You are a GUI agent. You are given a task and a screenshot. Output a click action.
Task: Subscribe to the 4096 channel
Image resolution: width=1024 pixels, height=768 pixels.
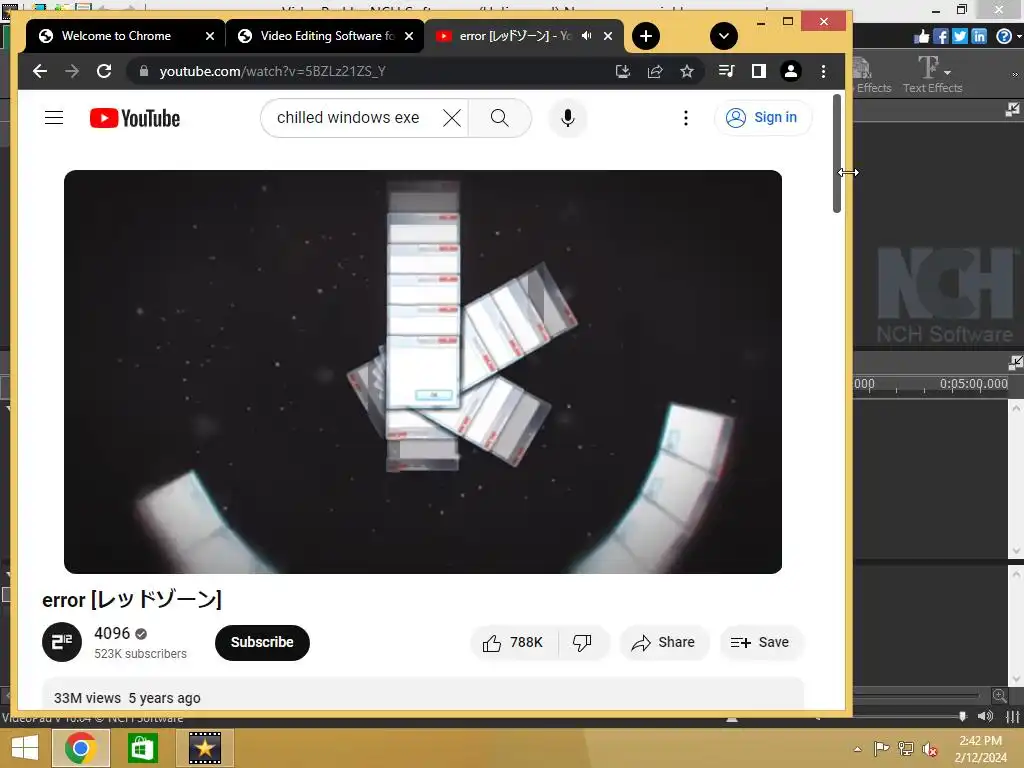(x=262, y=642)
